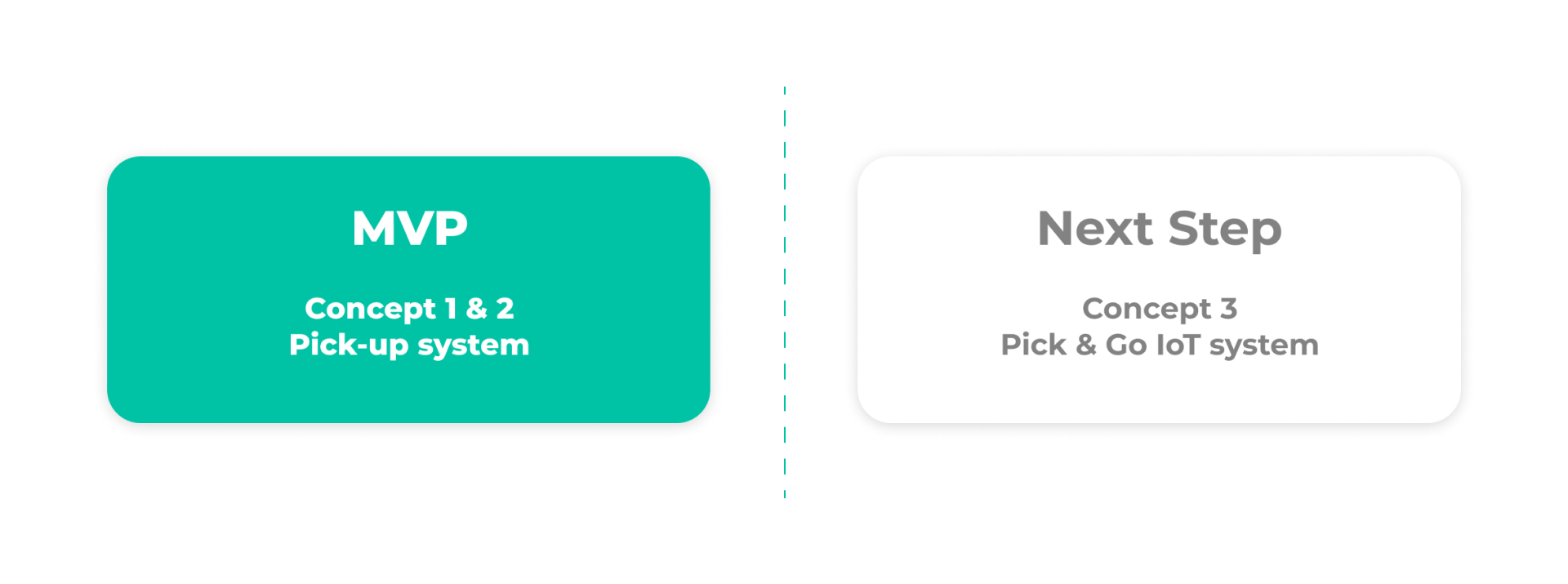
Task: Click the number 3 after "Concept"
Action: 1229,309
